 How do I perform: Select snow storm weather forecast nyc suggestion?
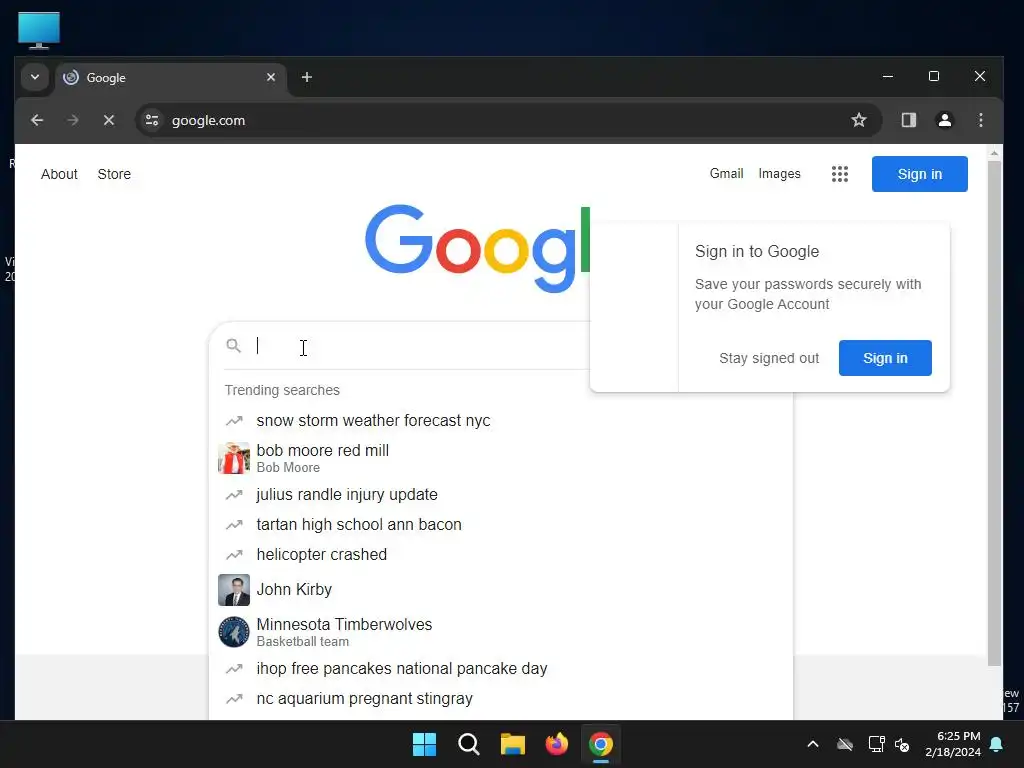pos(501,421)
